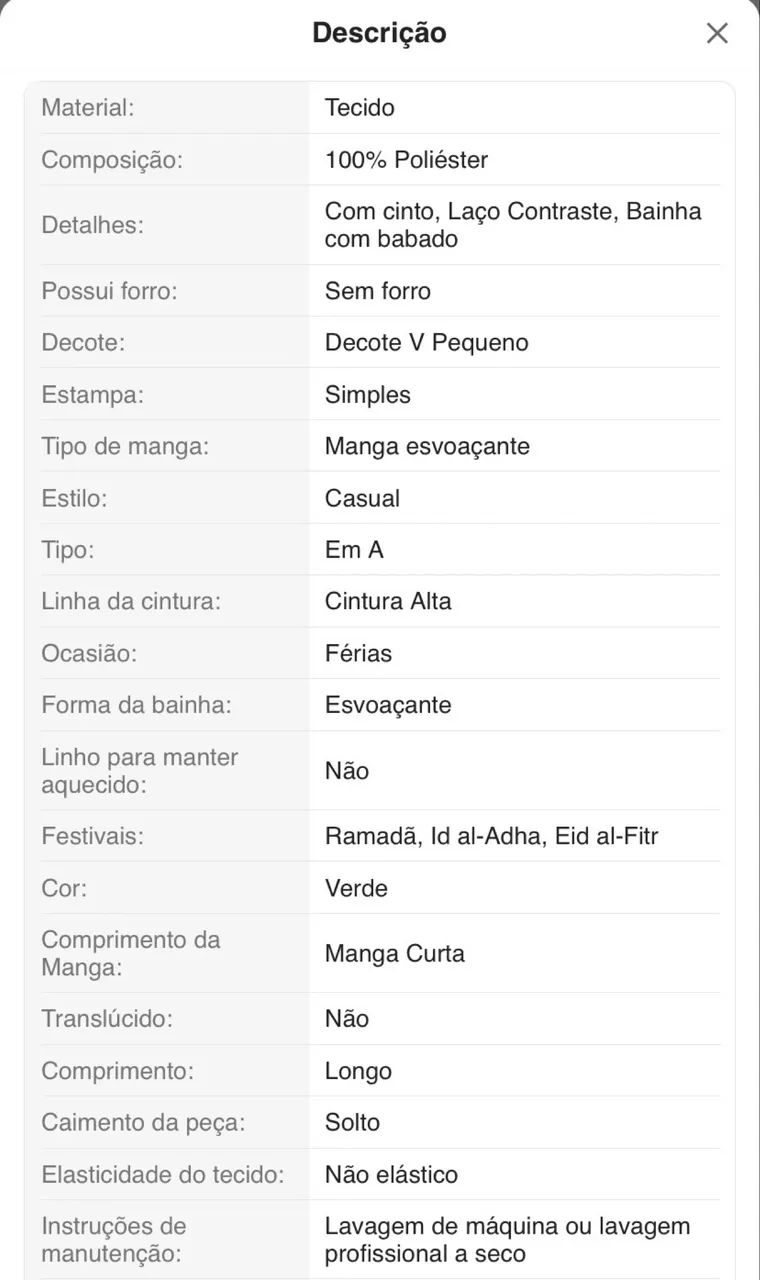Tap the Composição value 100% Poliéster
This screenshot has height=1280, width=760.
[x=406, y=159]
